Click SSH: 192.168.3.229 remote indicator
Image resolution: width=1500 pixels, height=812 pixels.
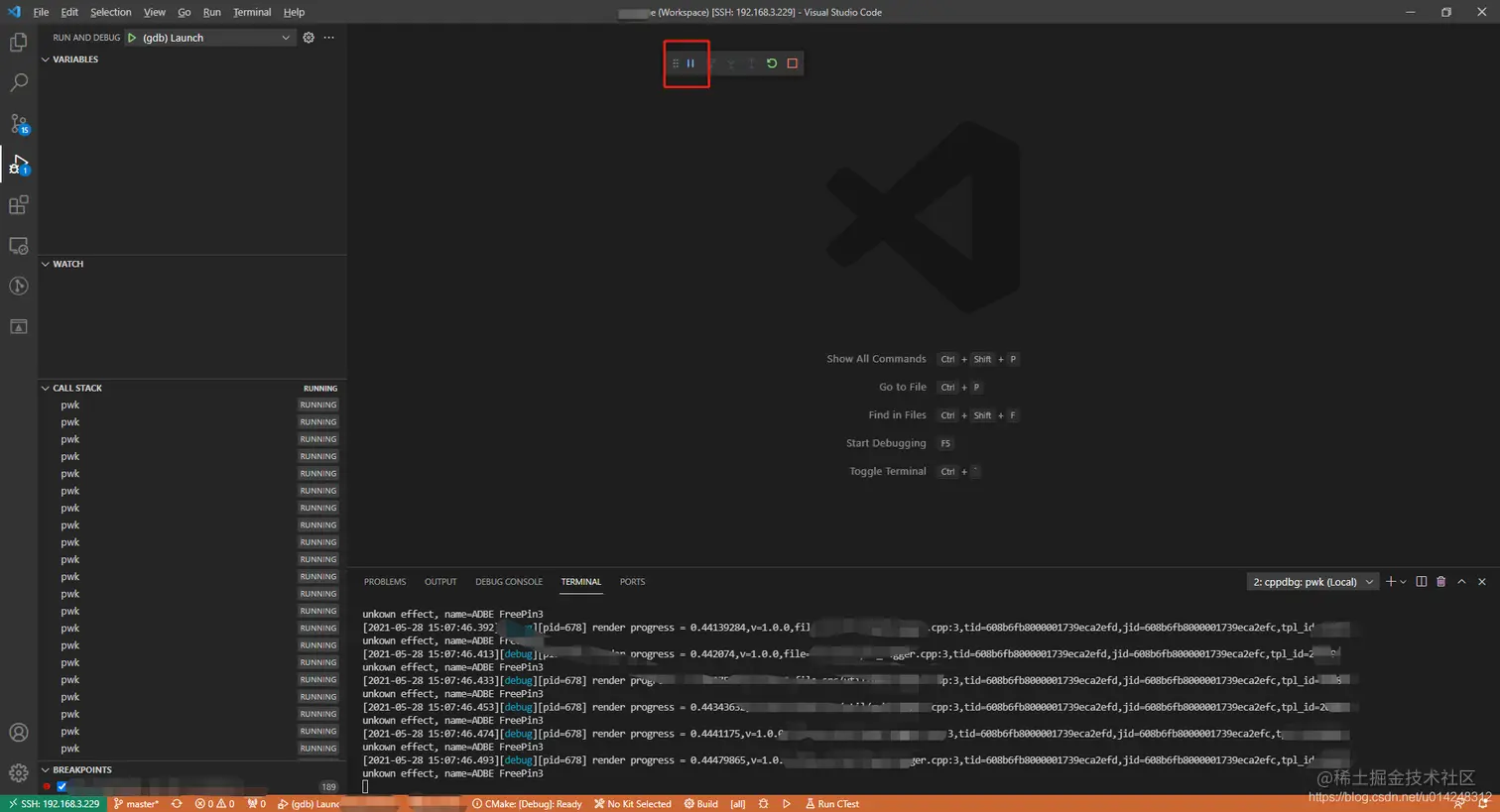pyautogui.click(x=54, y=804)
